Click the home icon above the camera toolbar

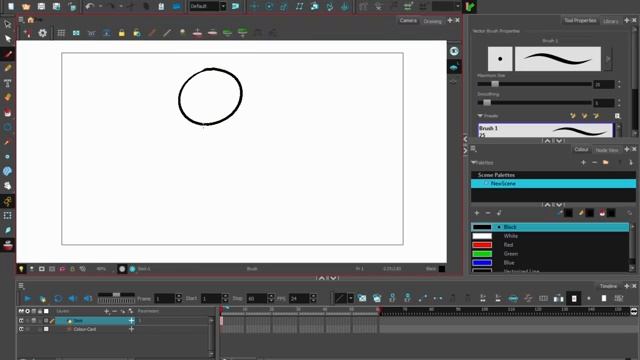pyautogui.click(x=31, y=20)
